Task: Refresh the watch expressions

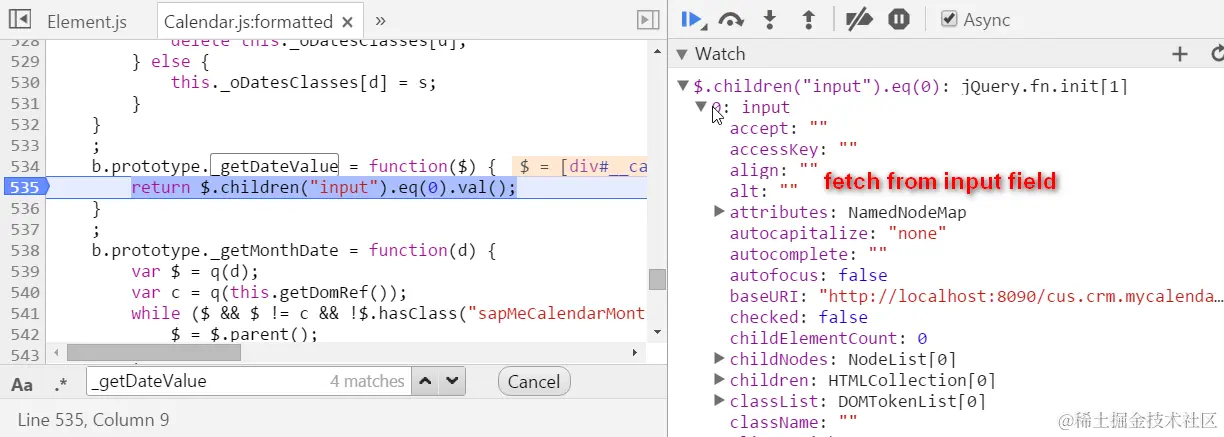Action: [1216, 54]
